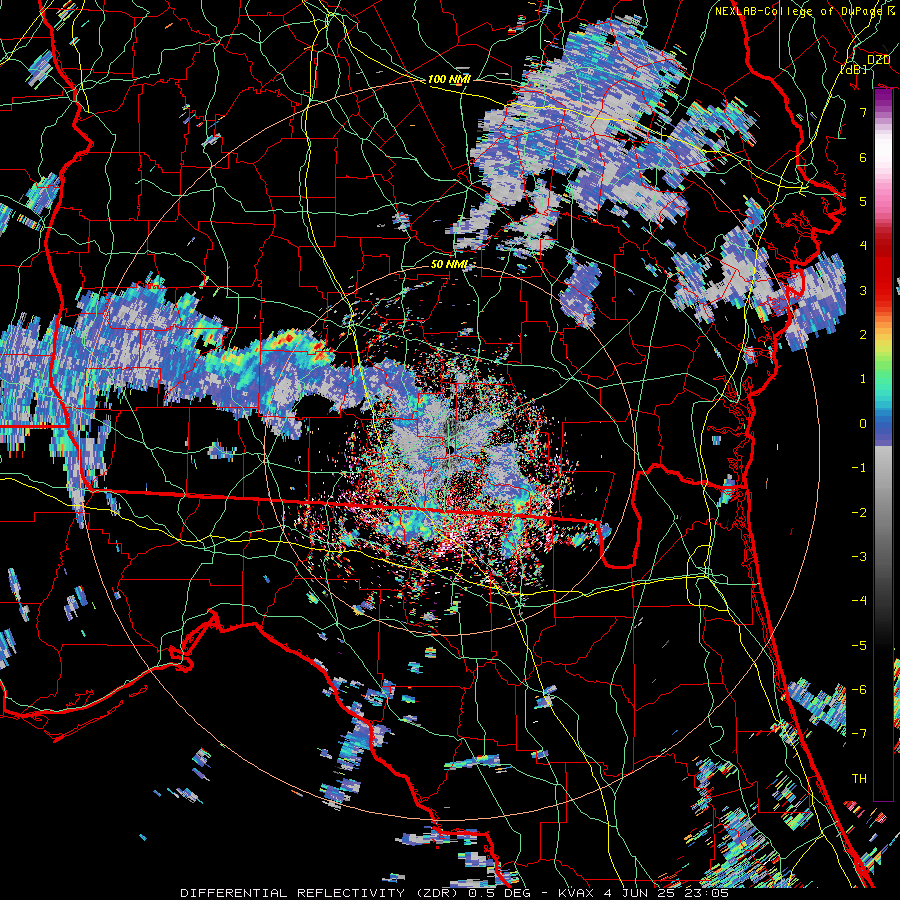Click the -5 value on color scale
Image resolution: width=900 pixels, height=900 pixels.
pyautogui.click(x=859, y=646)
